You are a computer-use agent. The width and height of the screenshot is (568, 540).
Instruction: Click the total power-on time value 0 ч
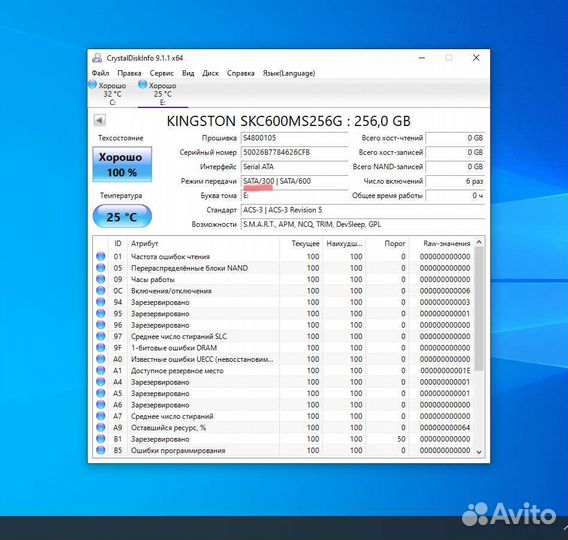coord(455,196)
